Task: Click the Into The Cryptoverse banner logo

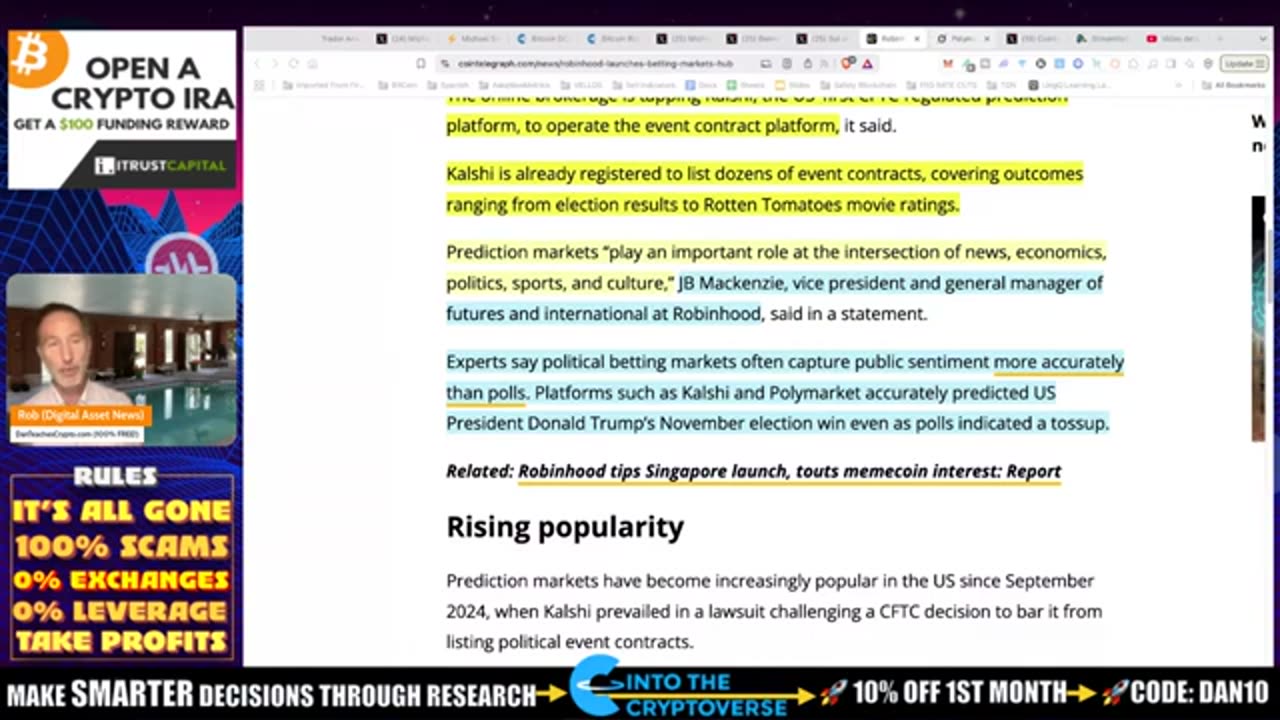Action: pyautogui.click(x=692, y=692)
